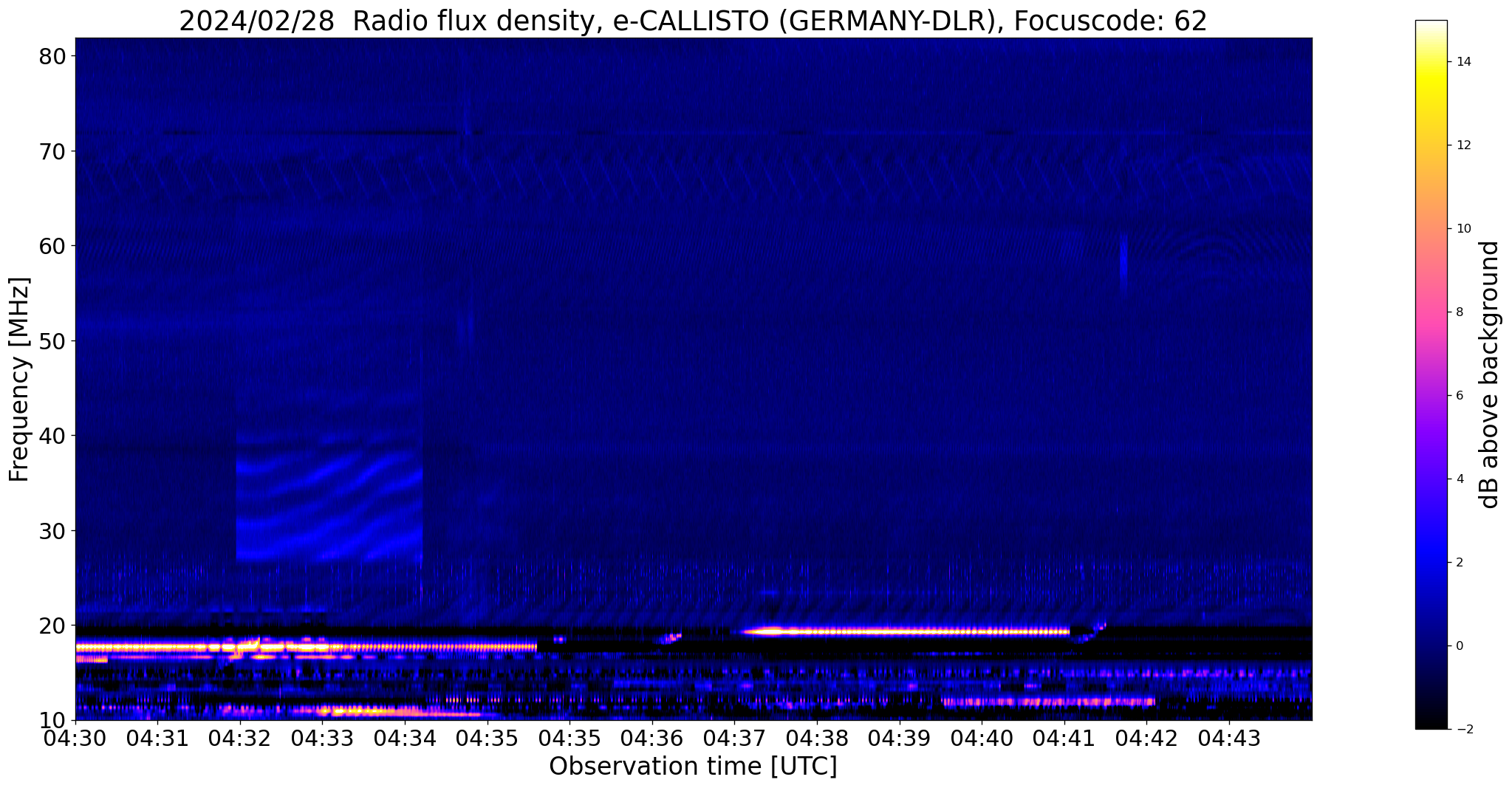This screenshot has height=788, width=1512.
Task: Click the 6 label on the colorbar
Action: 1460,396
